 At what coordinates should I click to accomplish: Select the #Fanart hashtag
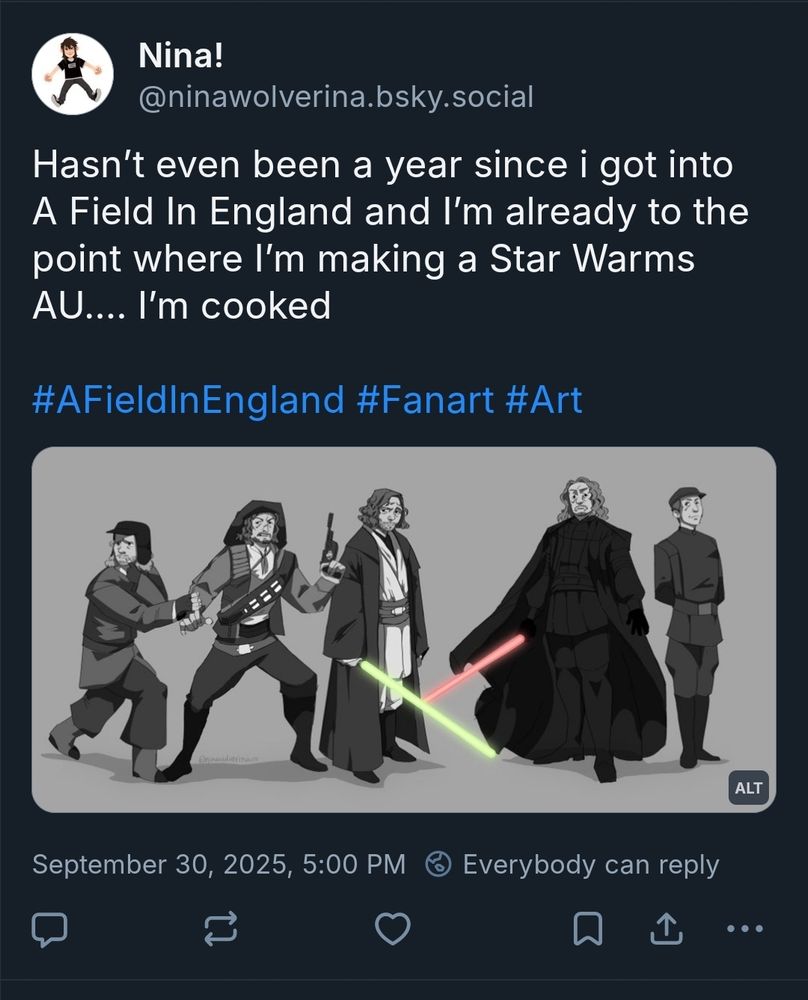[425, 401]
